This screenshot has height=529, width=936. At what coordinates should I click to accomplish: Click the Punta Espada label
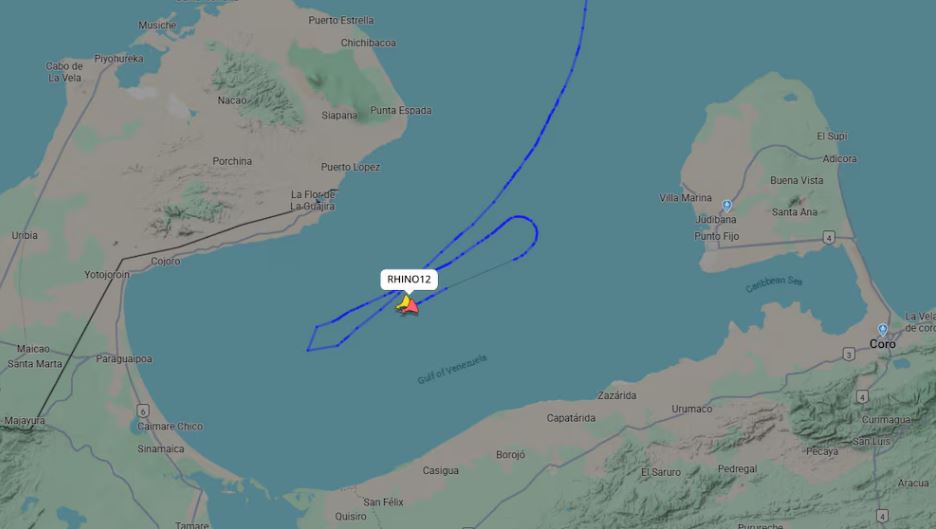click(401, 110)
